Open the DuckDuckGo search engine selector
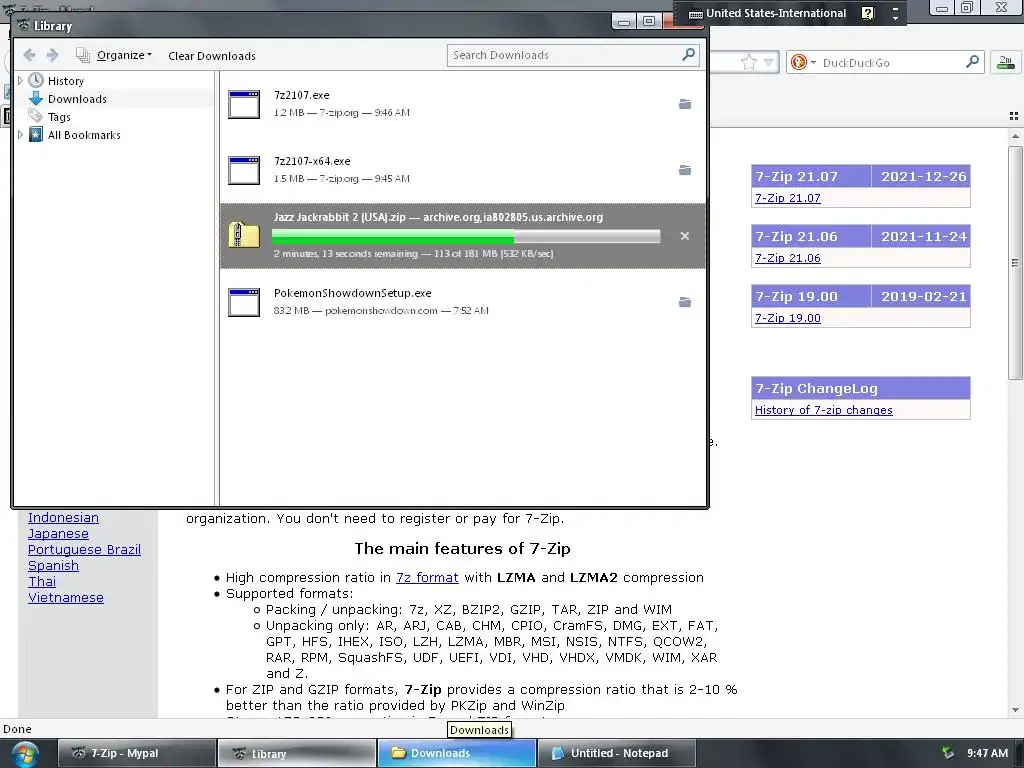 click(x=803, y=63)
